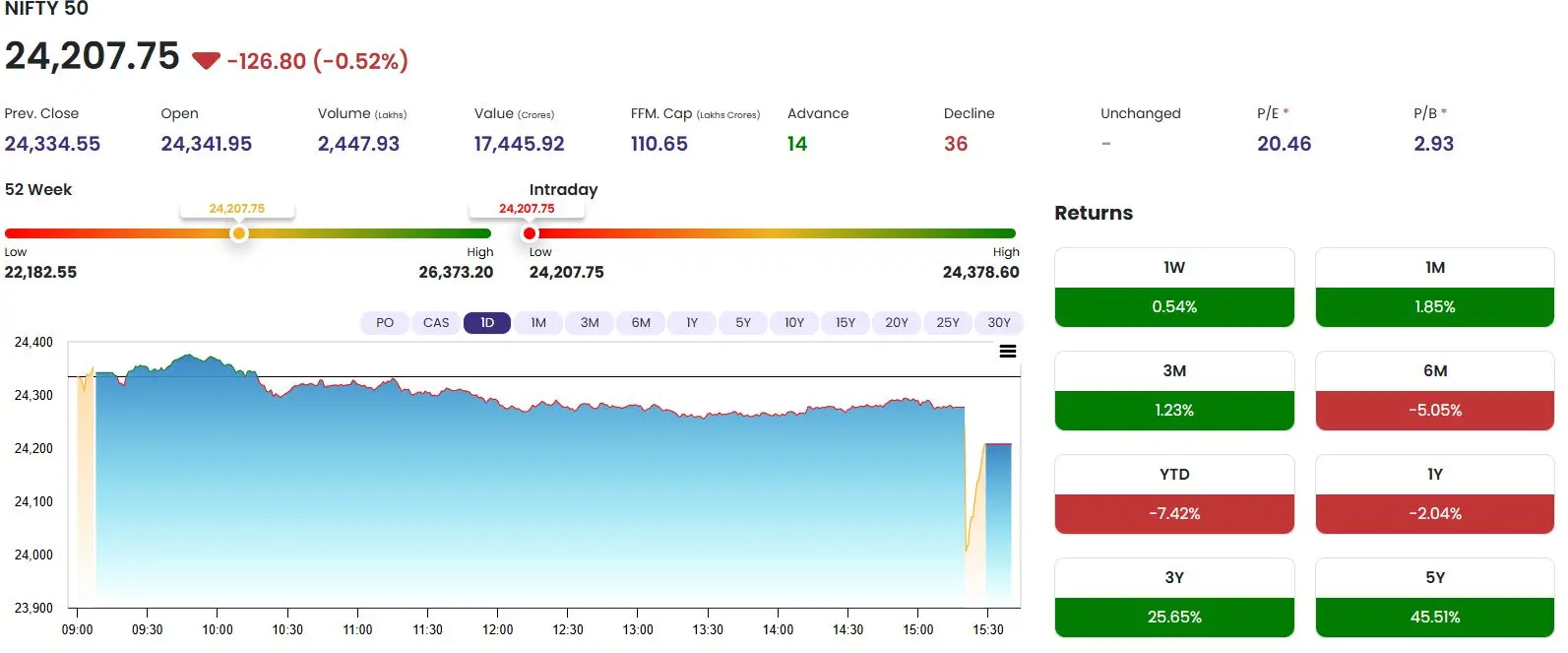Switch chart to 20Y range
1568x653 pixels.
(897, 323)
